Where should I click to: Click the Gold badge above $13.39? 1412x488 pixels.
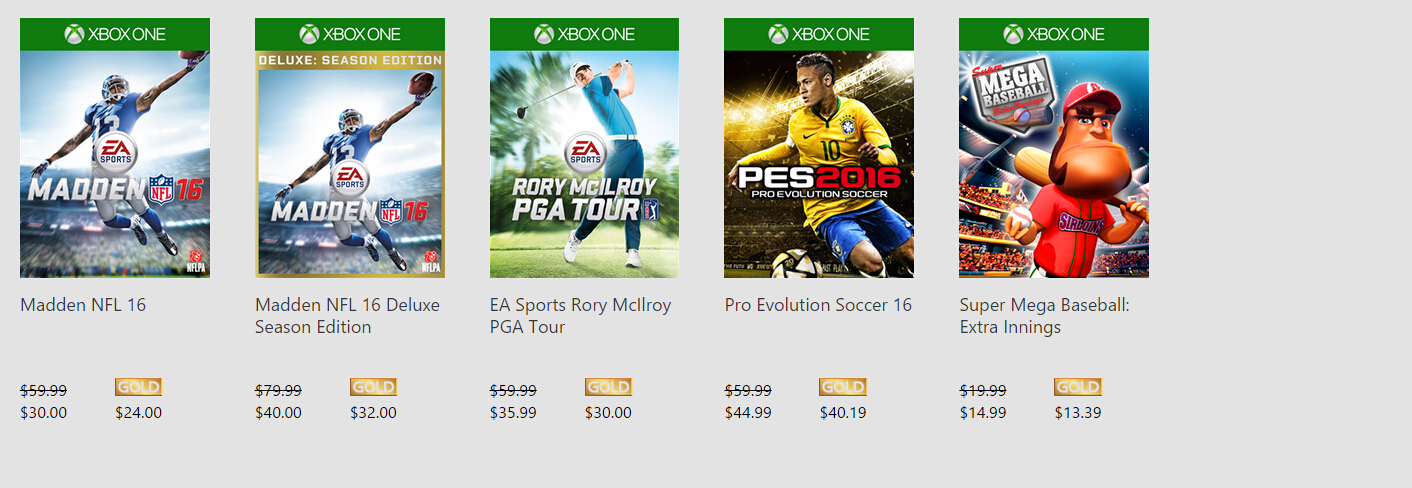[x=1077, y=387]
